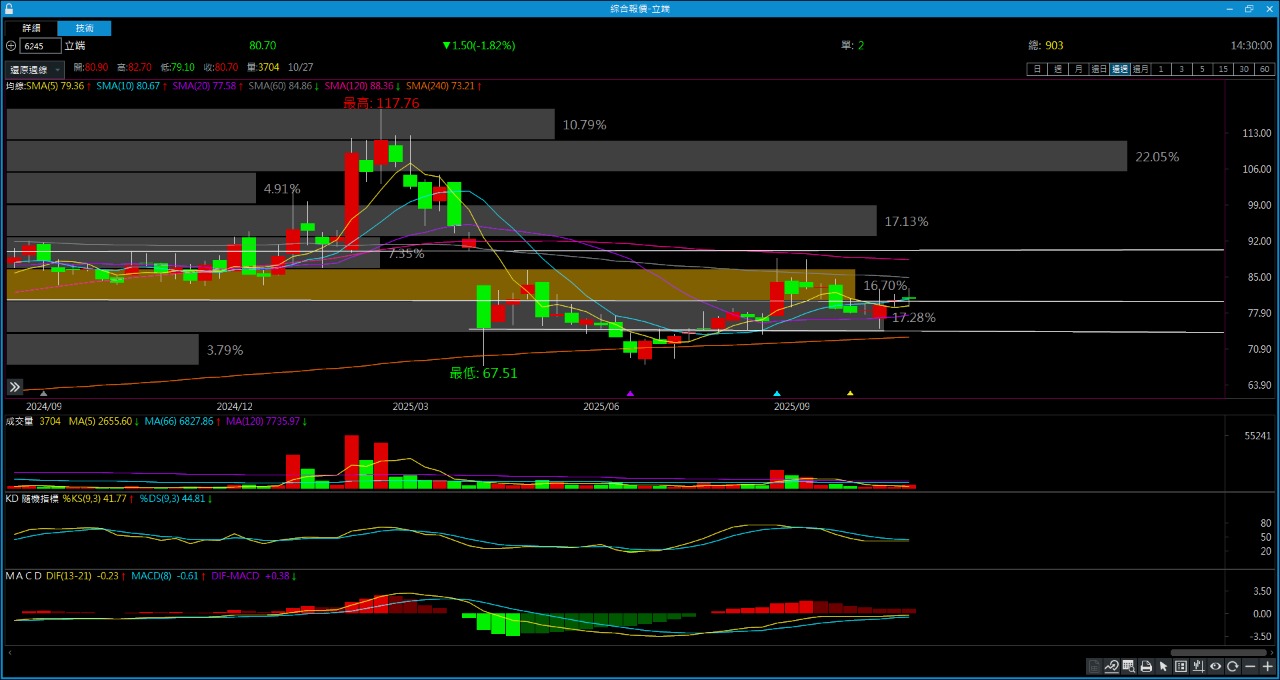The height and width of the screenshot is (680, 1280).
Task: Expand the double-chevron panel on chart left
Action: coord(15,387)
